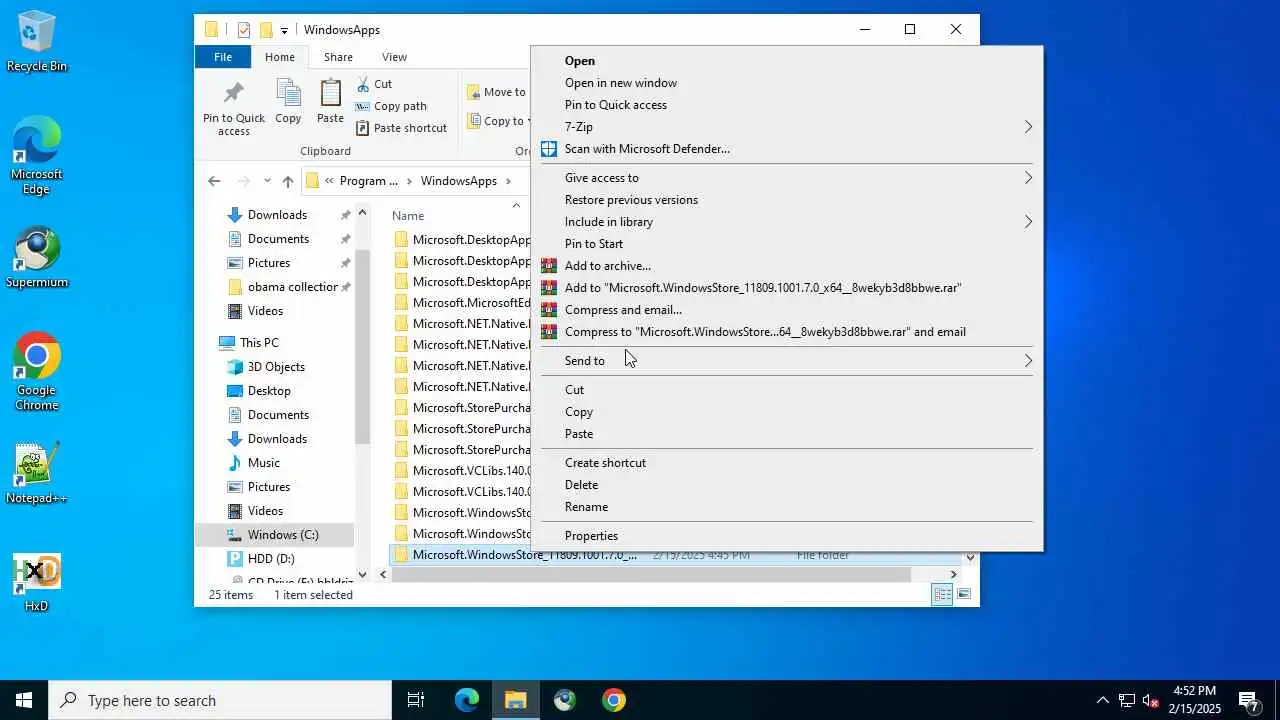Select Downloads under Quick access

[277, 215]
